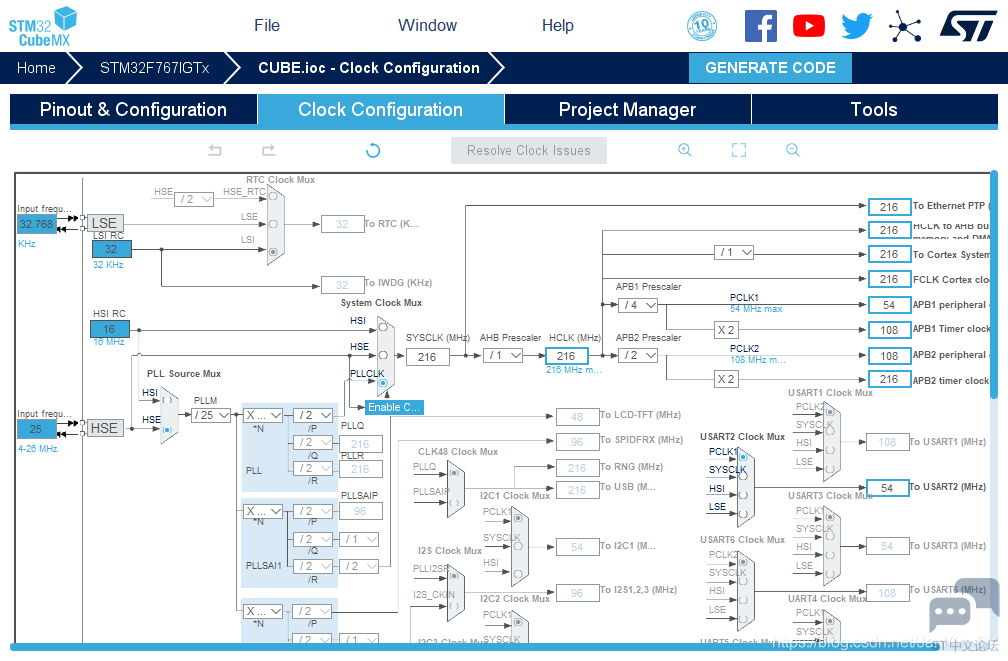
Task: Click the LSE input frequency field 32.768
Action: (37, 224)
